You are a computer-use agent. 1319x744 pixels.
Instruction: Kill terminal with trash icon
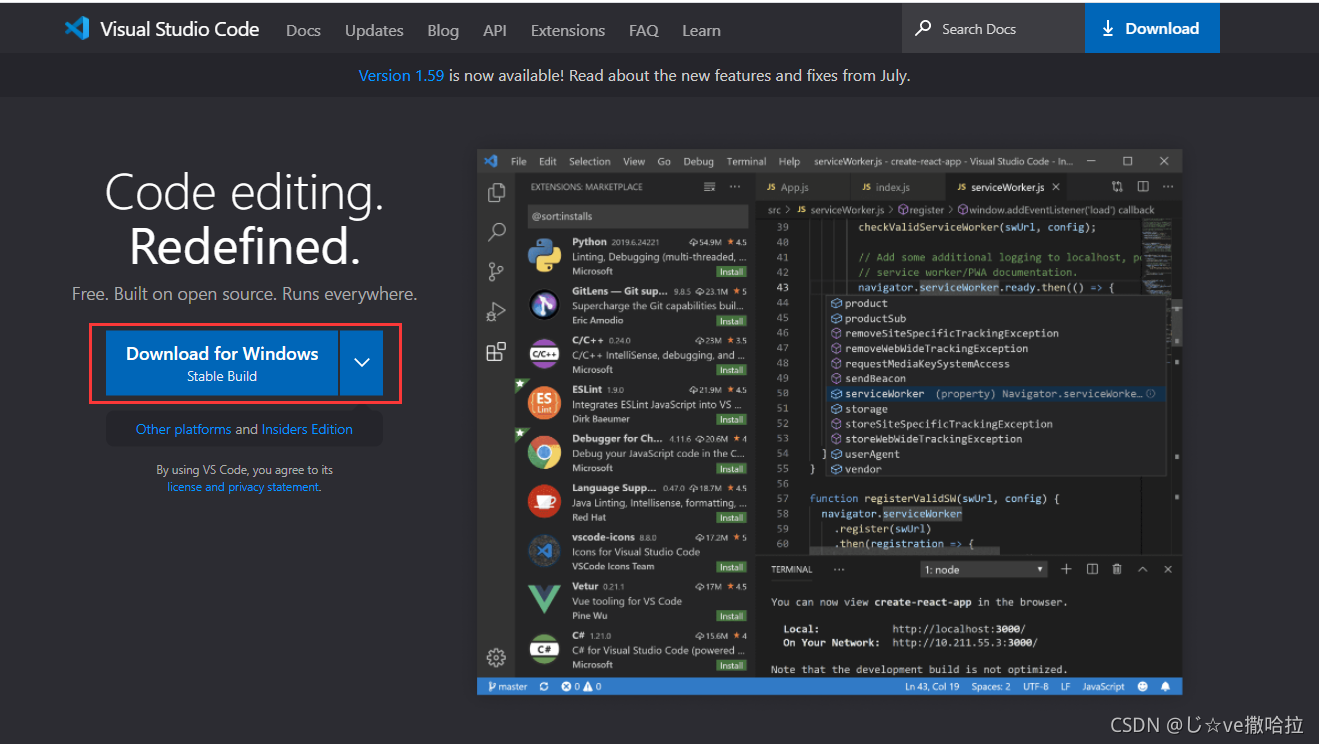coord(1117,569)
